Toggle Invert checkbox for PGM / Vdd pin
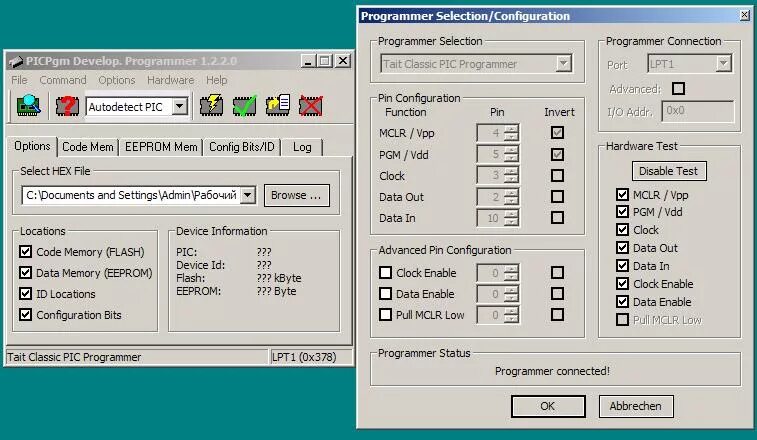757x440 pixels. coord(557,155)
